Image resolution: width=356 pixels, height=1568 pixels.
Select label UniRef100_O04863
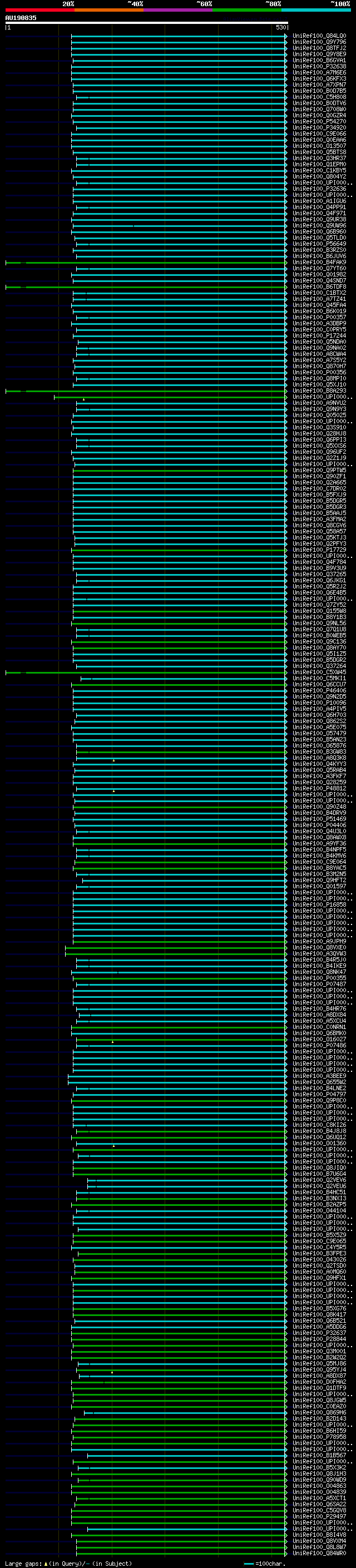(x=319, y=1485)
